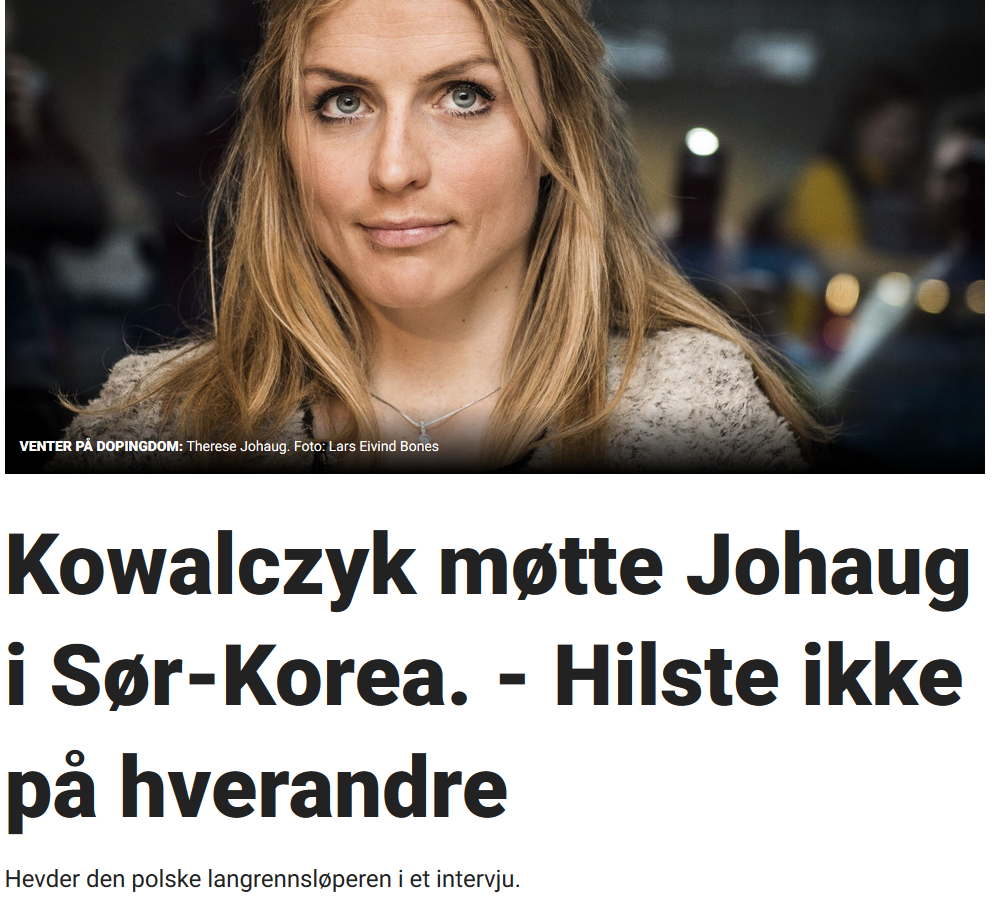Screen dimensions: 1002x910
Task: Click 'på hverandre' on the headline's last line
Action: (x=257, y=788)
